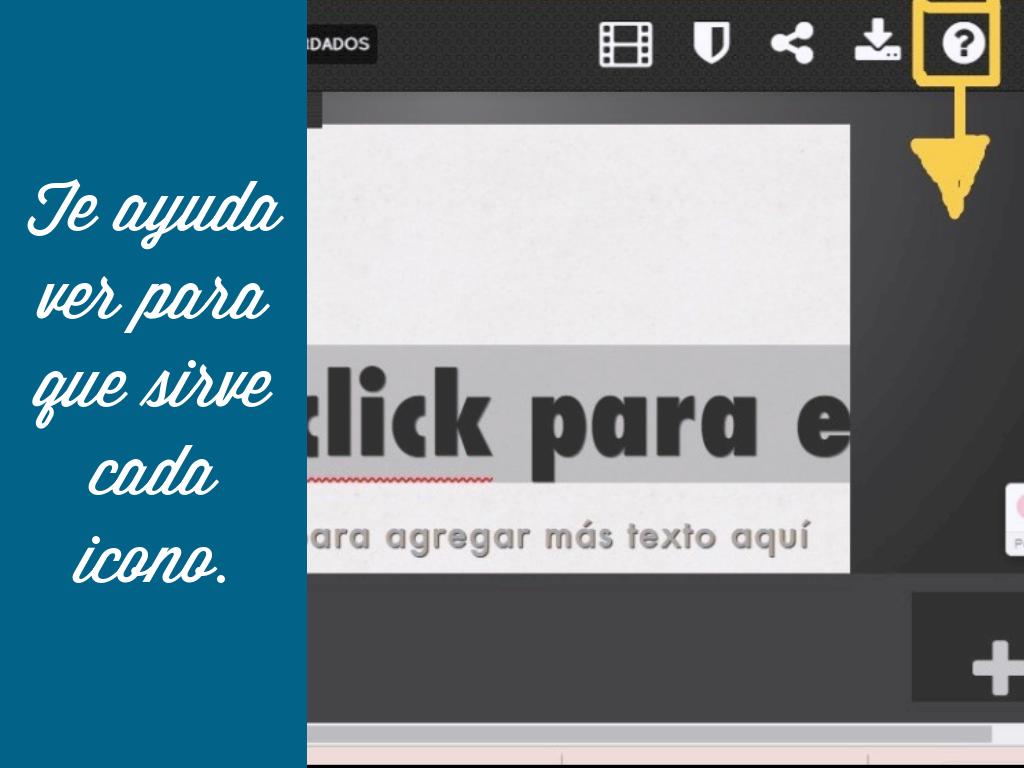
Task: Click the lighter scrollbar track right end
Action: [1007, 734]
